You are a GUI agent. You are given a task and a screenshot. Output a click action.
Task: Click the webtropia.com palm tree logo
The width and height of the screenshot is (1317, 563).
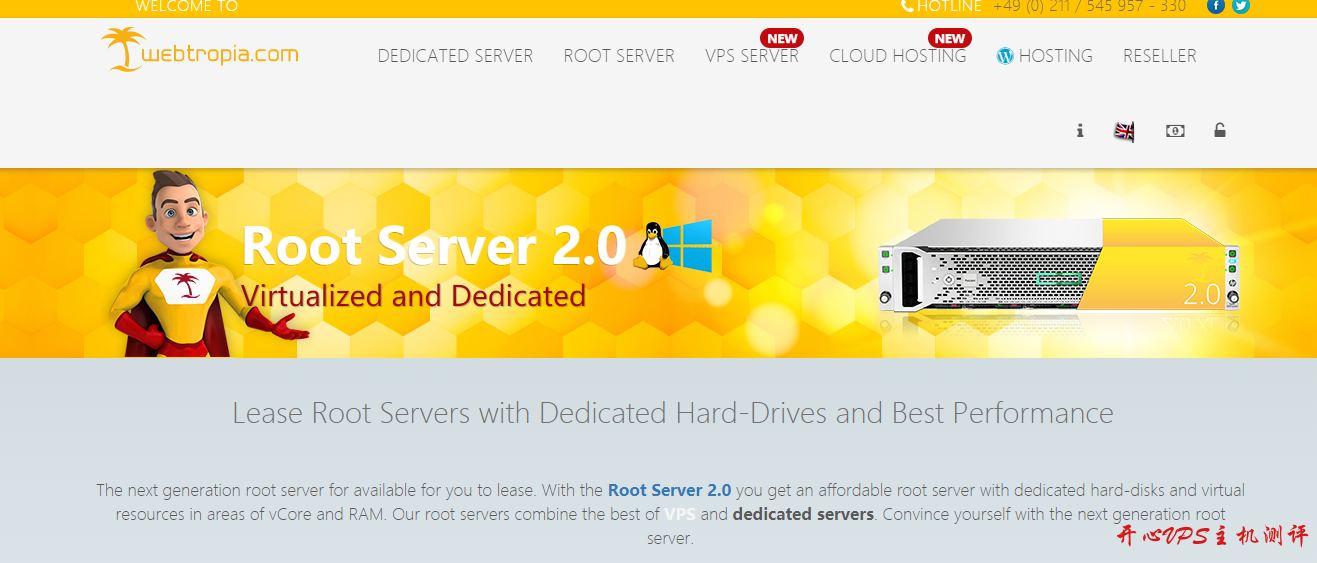click(200, 51)
